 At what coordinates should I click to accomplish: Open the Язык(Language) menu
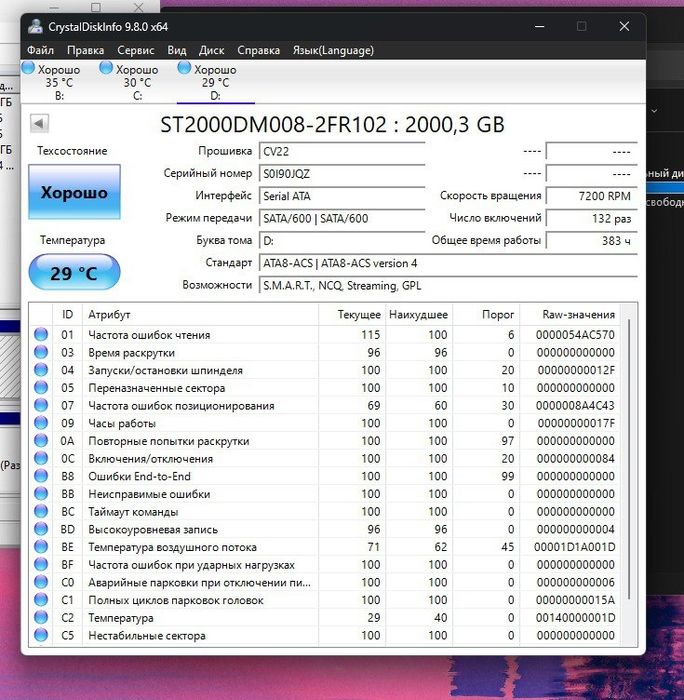coord(333,50)
